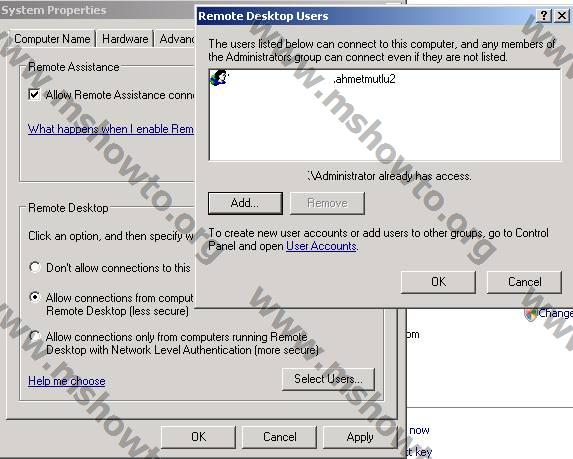Open What happens when I enable Remote link
This screenshot has width=573, height=459.
tap(111, 129)
